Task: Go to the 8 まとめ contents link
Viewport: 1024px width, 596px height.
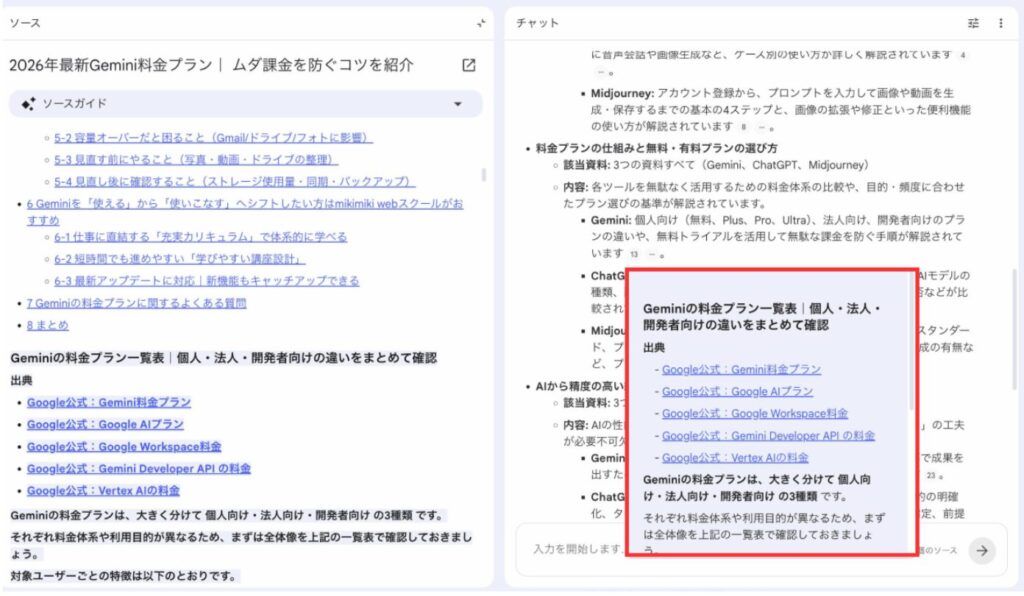Action: pos(48,325)
